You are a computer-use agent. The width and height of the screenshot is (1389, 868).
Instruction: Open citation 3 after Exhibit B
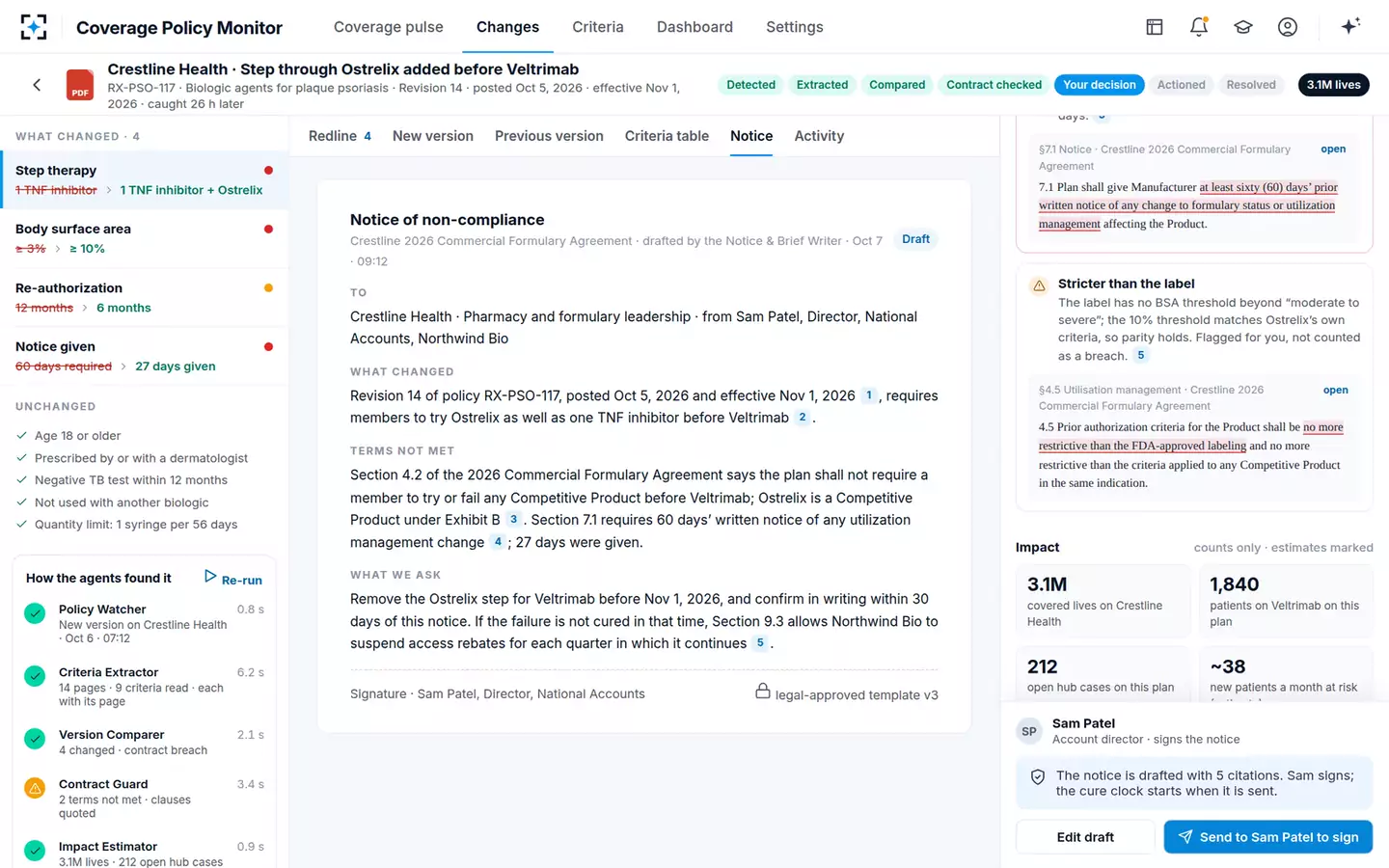(x=513, y=520)
